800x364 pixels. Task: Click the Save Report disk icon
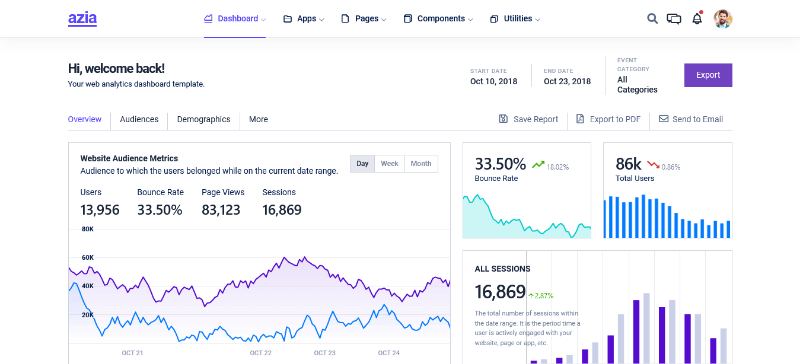pos(503,119)
